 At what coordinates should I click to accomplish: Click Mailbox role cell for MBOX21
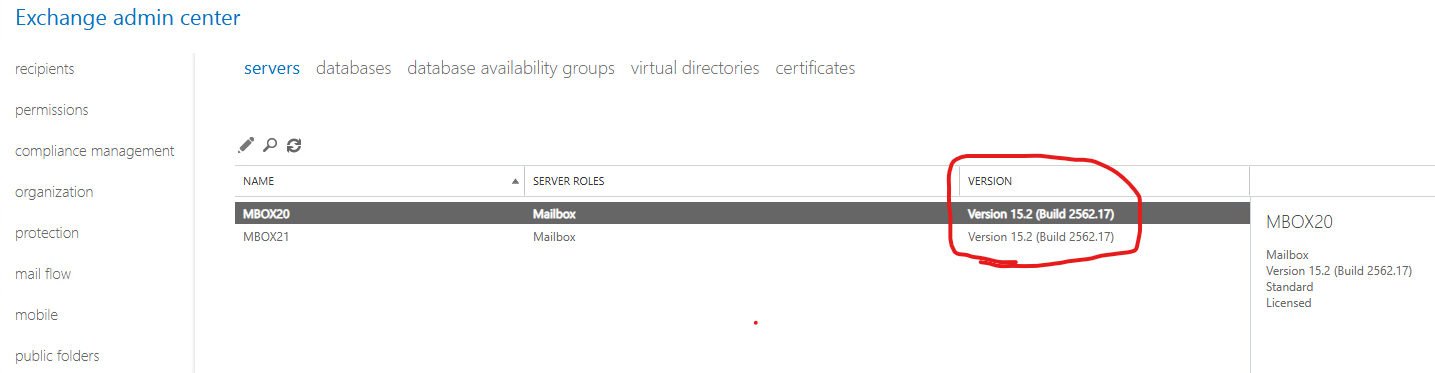click(x=555, y=237)
